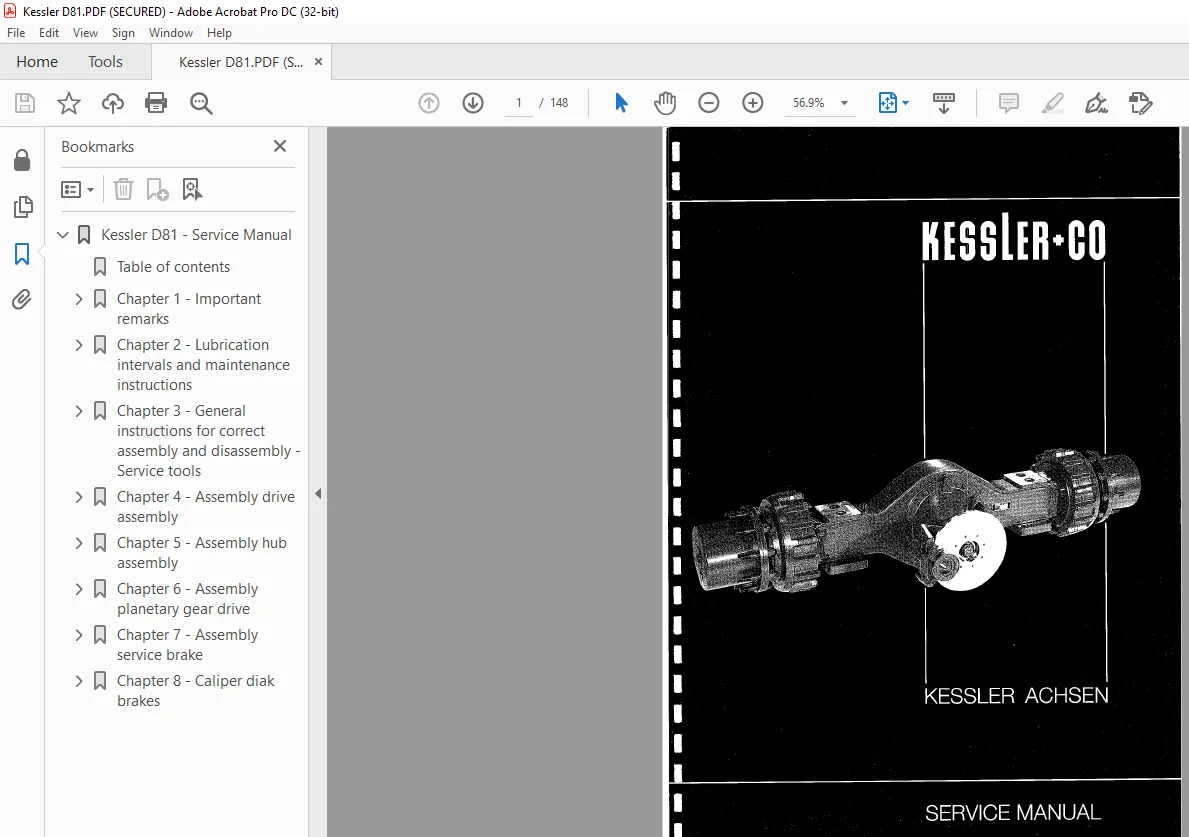Select Kessler D81 - Service Manual bookmark

[196, 235]
